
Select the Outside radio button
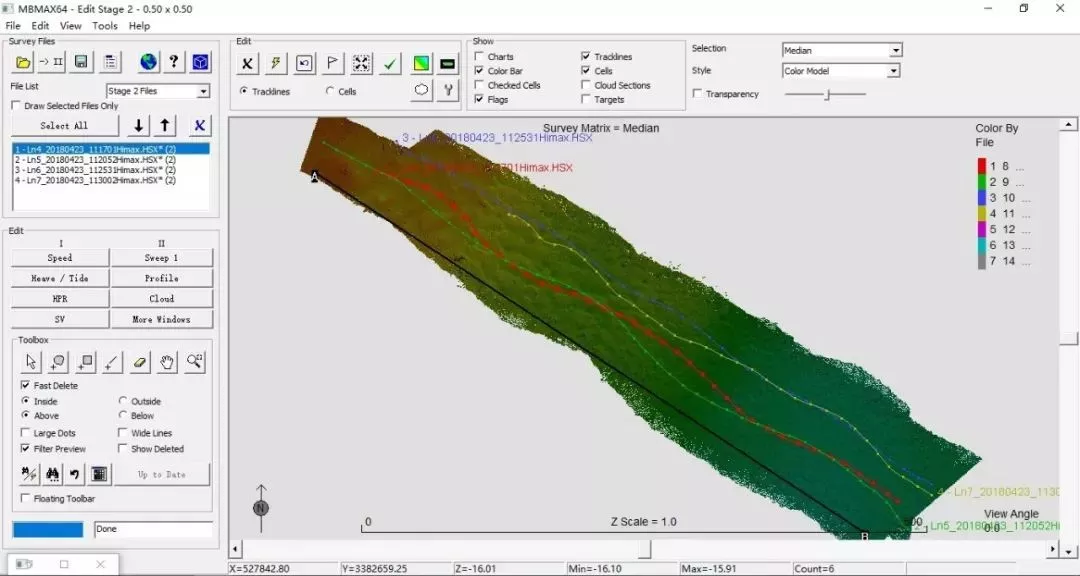[123, 401]
